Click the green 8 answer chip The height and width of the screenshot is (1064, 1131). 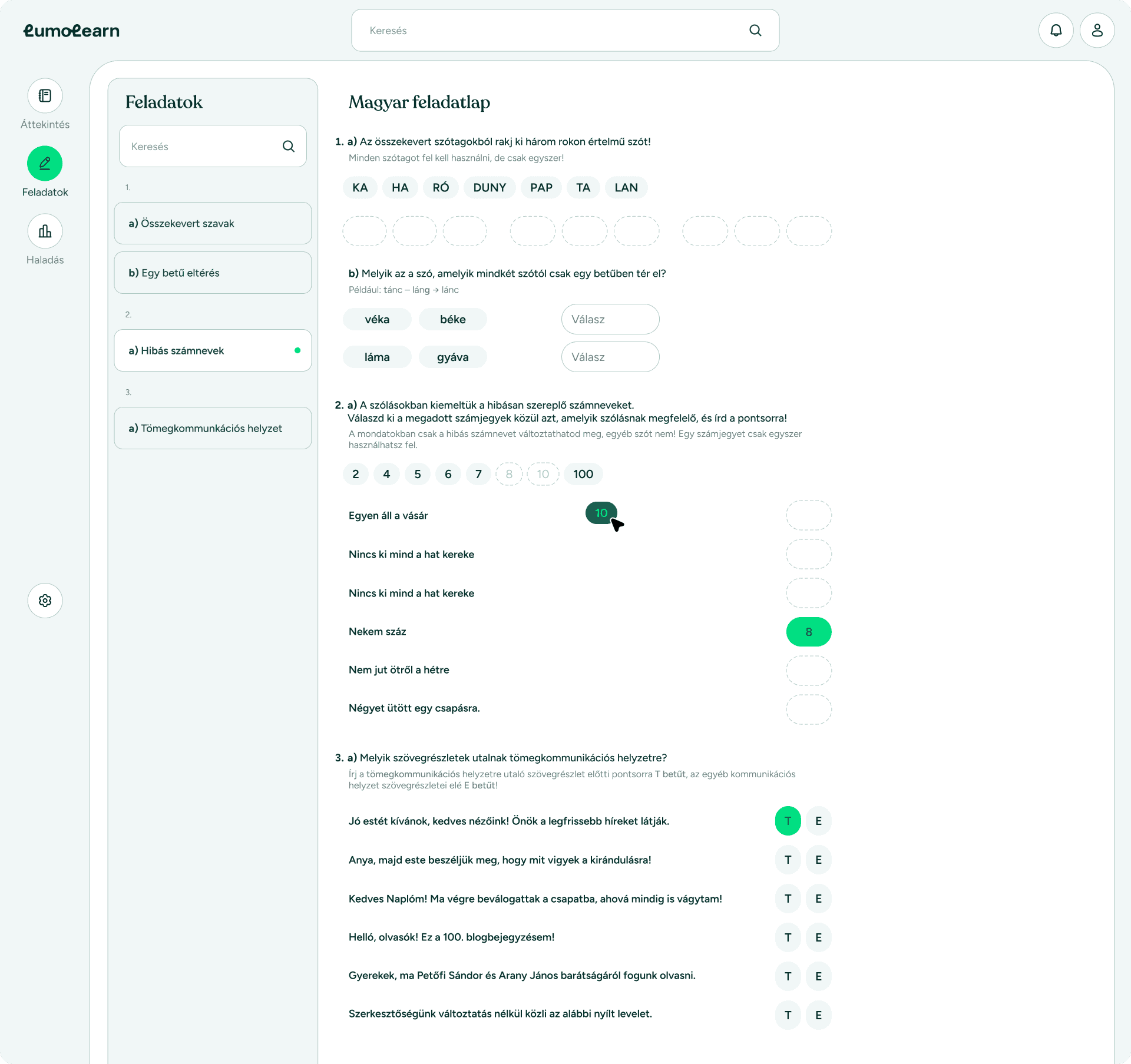[808, 632]
